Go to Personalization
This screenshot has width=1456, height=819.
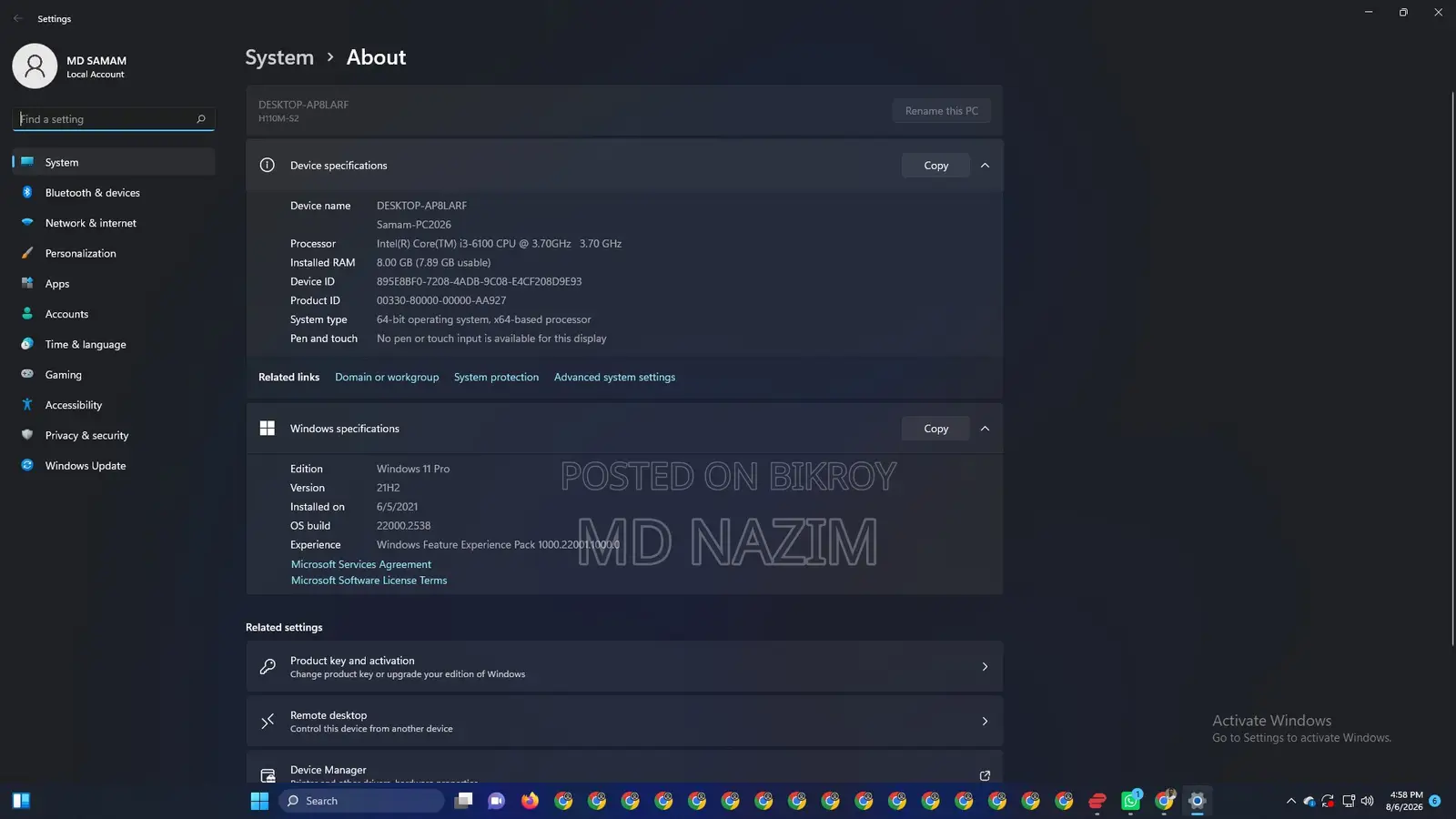[x=114, y=253]
